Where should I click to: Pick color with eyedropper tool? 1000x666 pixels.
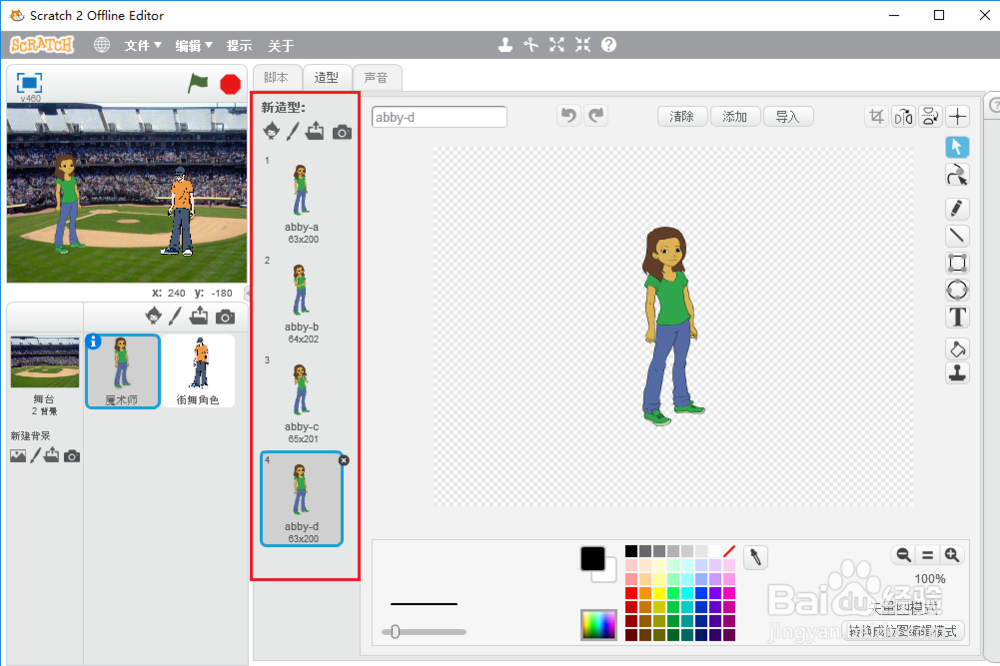point(755,558)
